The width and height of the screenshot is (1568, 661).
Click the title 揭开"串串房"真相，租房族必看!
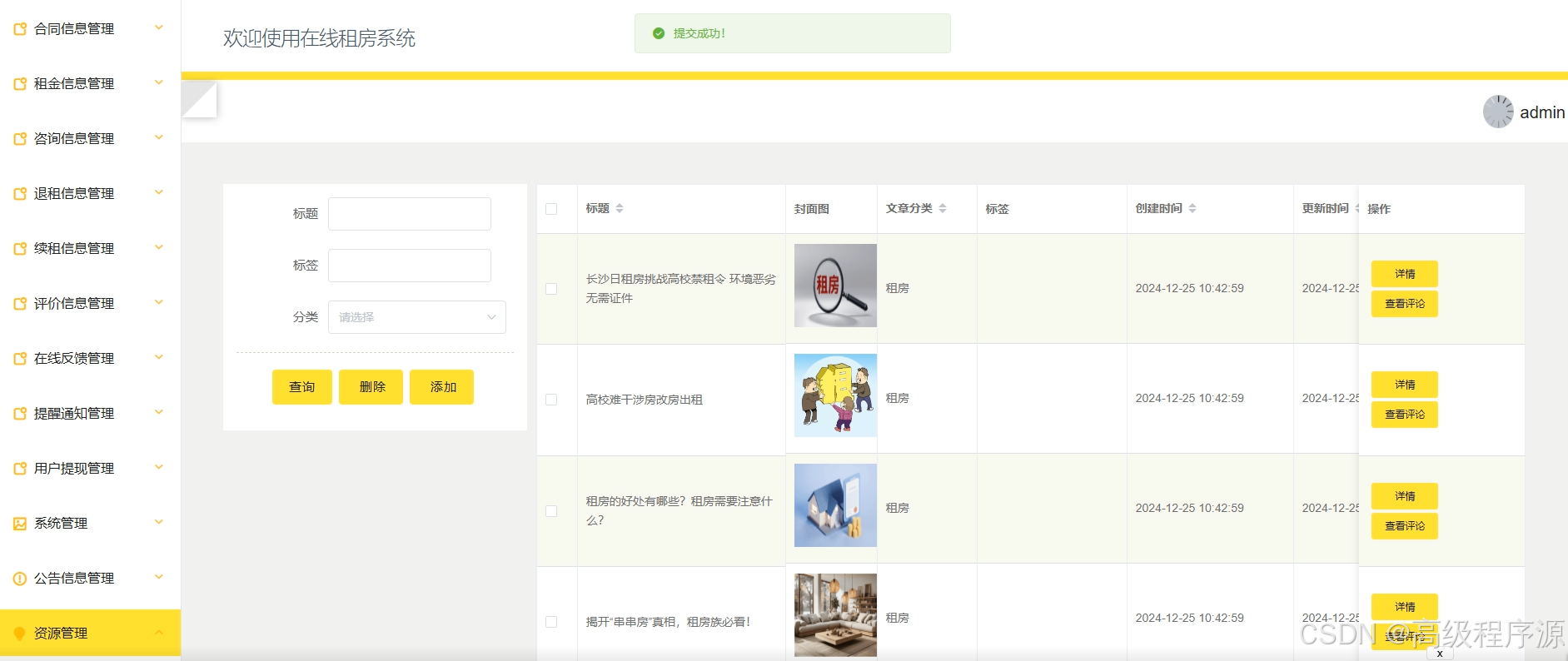point(669,622)
